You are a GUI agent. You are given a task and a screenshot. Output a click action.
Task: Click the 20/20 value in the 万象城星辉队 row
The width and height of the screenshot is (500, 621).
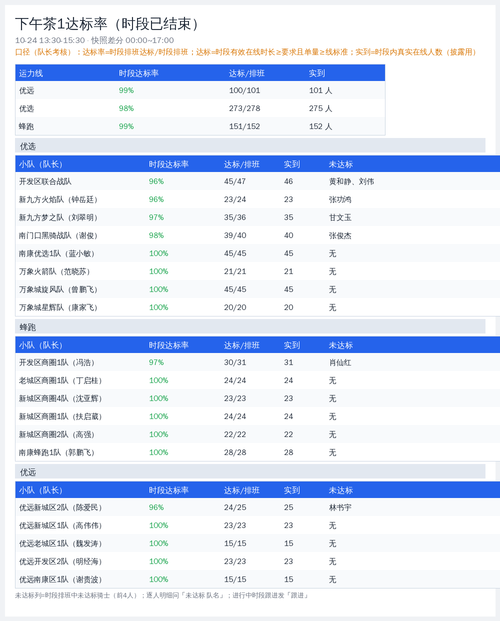click(235, 307)
